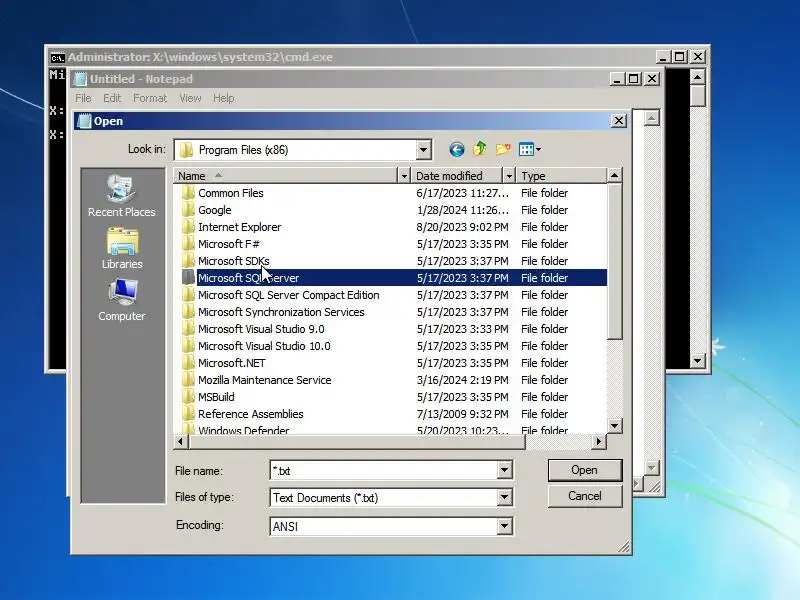Viewport: 800px width, 600px height.
Task: Expand the Files of type dropdown
Action: tap(504, 497)
